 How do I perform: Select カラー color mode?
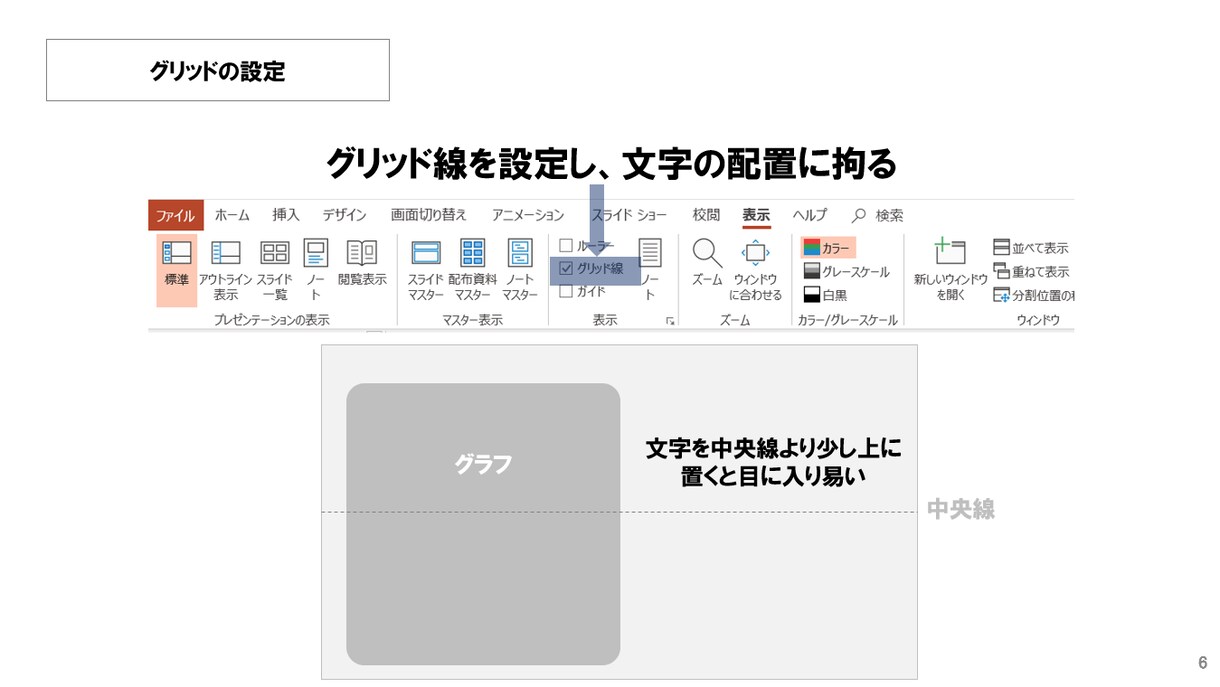point(828,248)
